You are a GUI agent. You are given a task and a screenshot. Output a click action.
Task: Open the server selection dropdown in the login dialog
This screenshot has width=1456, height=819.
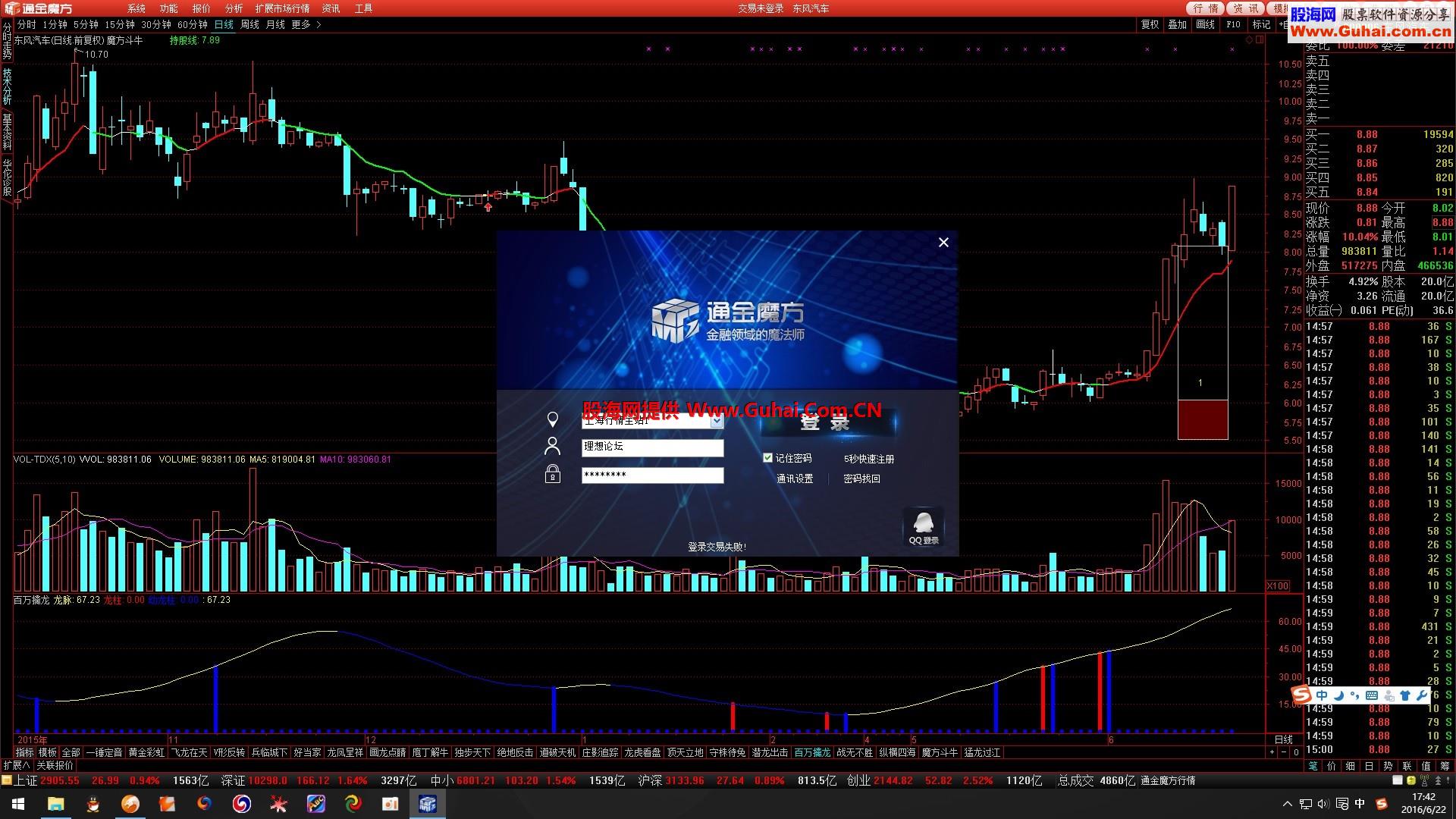tap(717, 422)
